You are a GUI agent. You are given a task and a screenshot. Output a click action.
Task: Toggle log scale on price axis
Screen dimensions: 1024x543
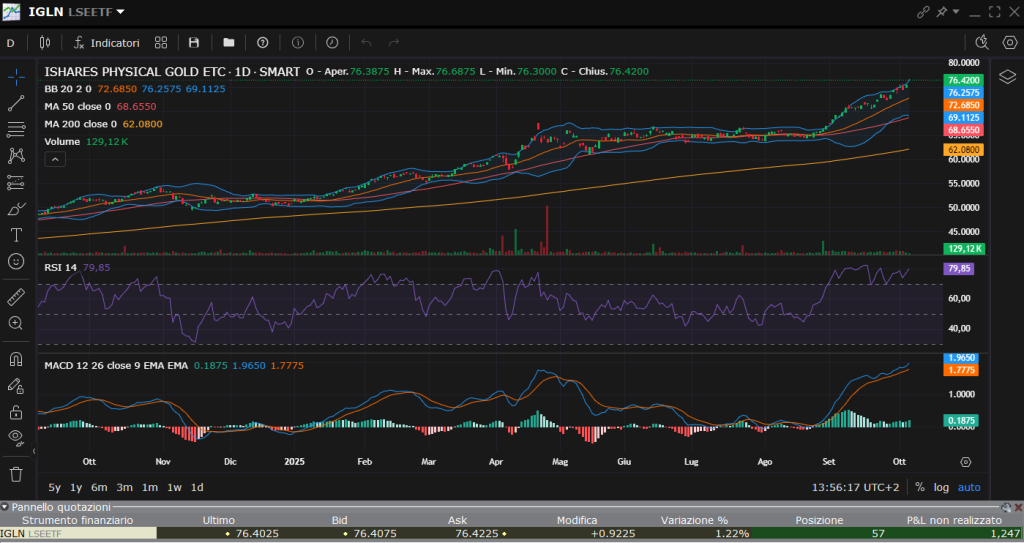tap(941, 487)
